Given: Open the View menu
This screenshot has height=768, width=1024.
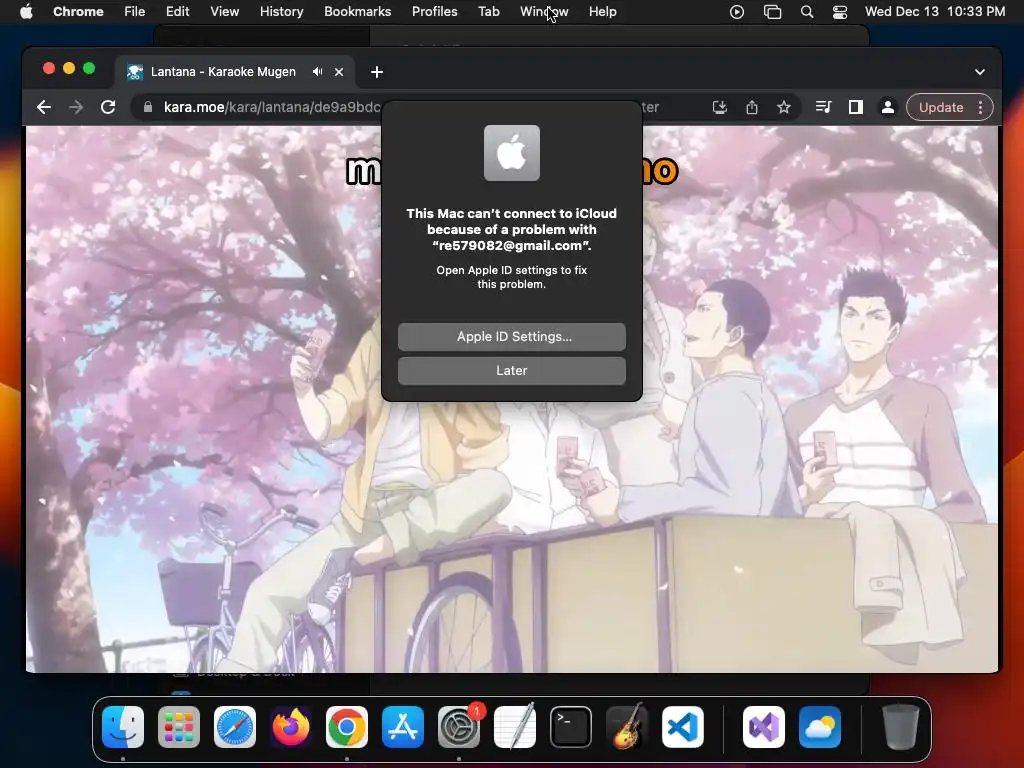Looking at the screenshot, I should point(225,12).
